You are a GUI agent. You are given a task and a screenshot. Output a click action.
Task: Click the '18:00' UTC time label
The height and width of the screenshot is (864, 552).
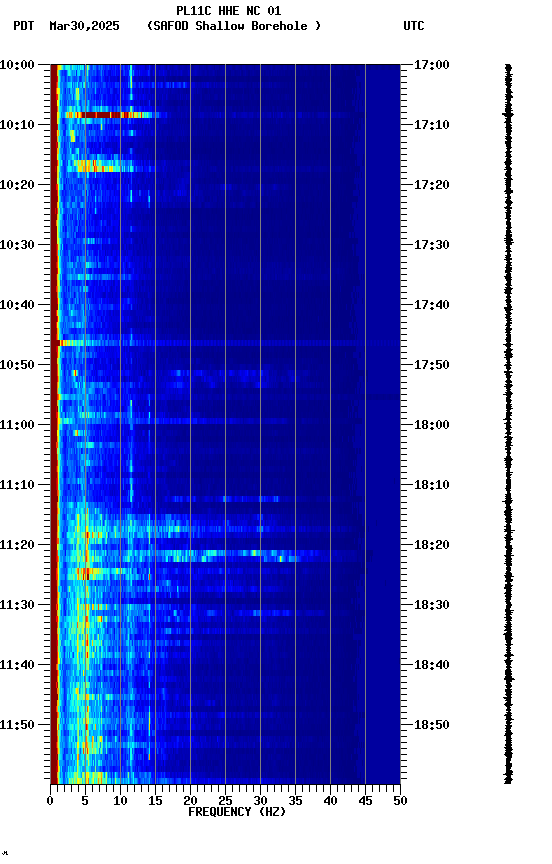coord(432,425)
